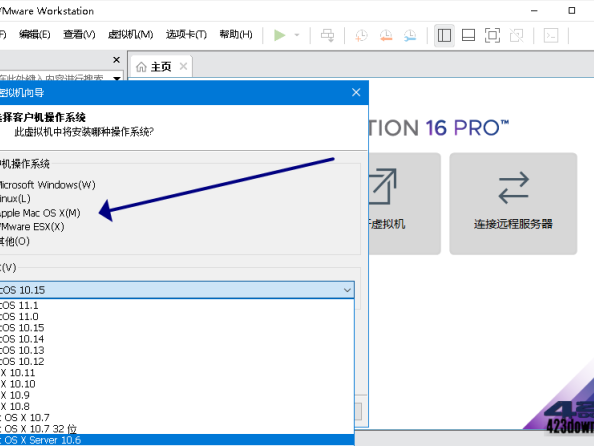Select Linux(L) guest OS option

[x=15, y=199]
